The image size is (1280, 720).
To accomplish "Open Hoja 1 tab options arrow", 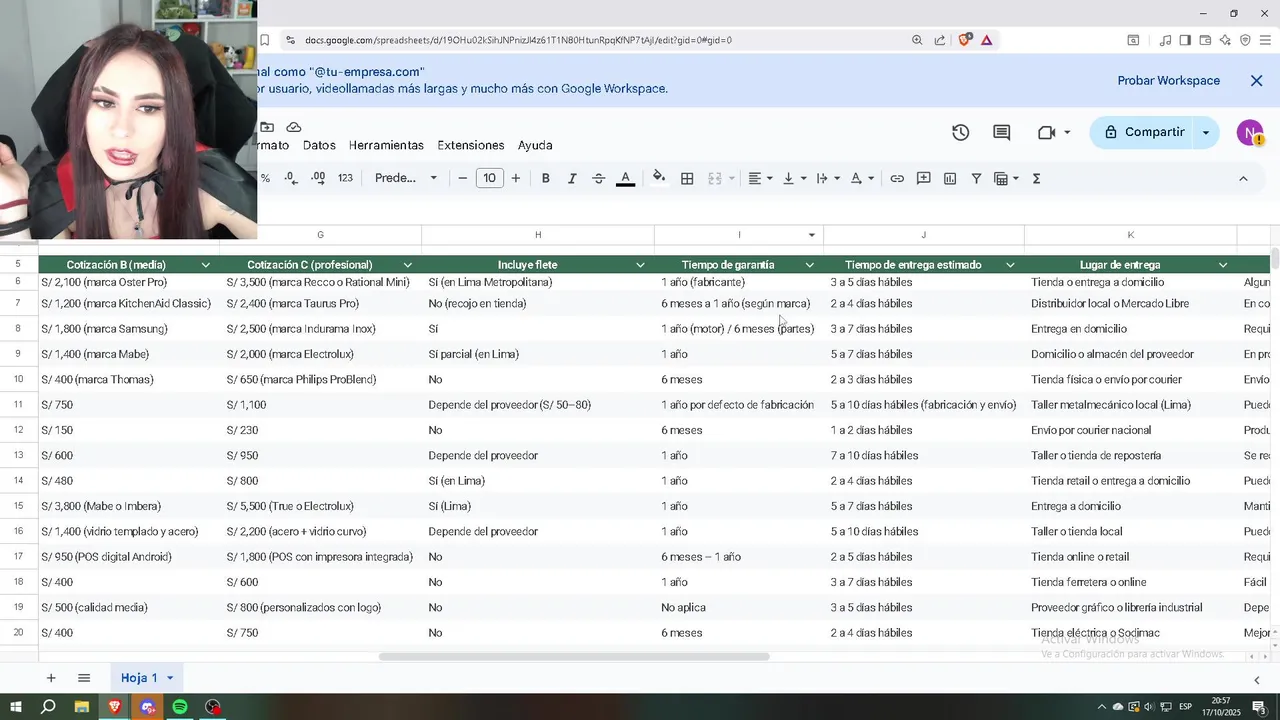I will point(170,678).
